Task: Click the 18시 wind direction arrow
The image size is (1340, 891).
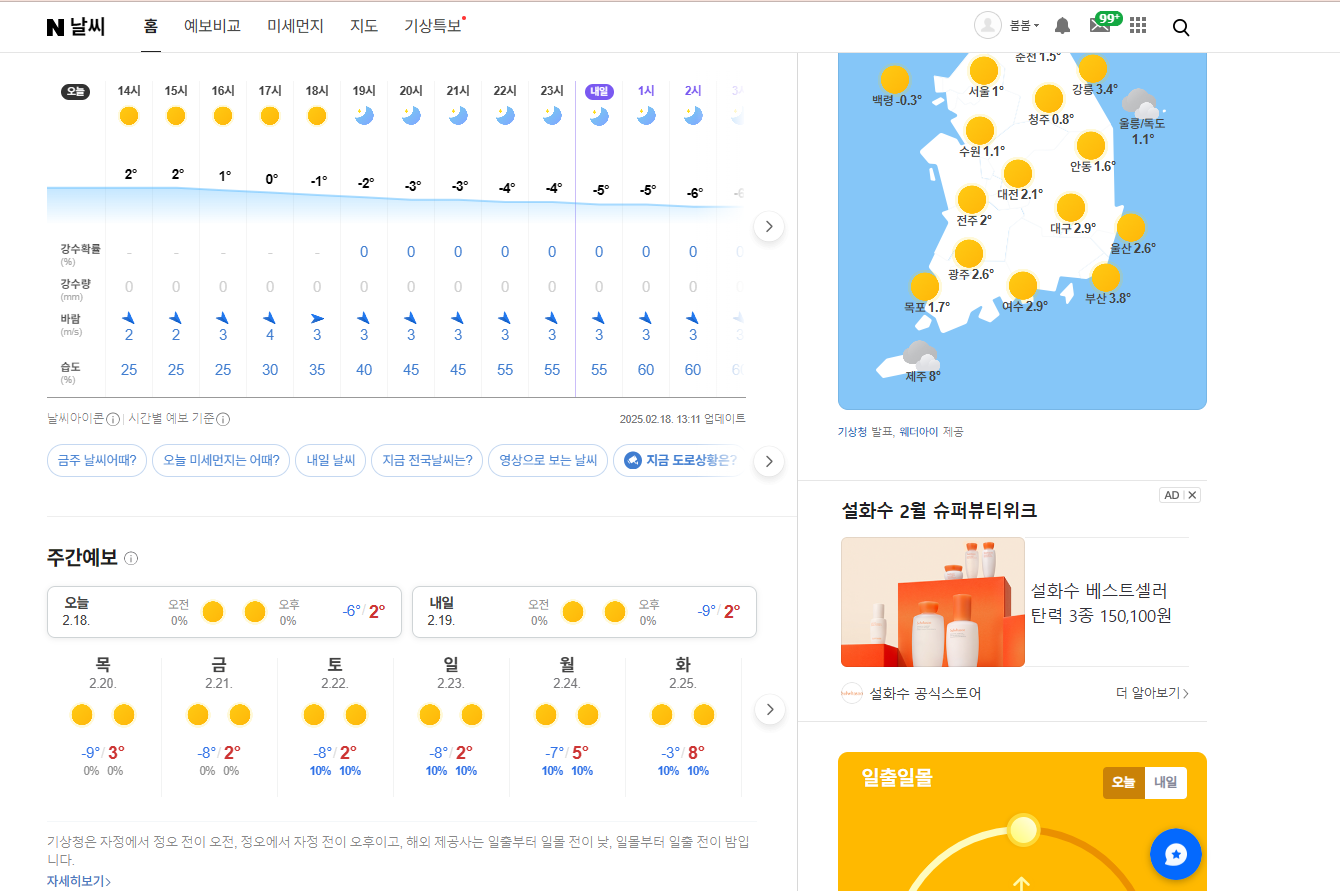Action: point(317,319)
